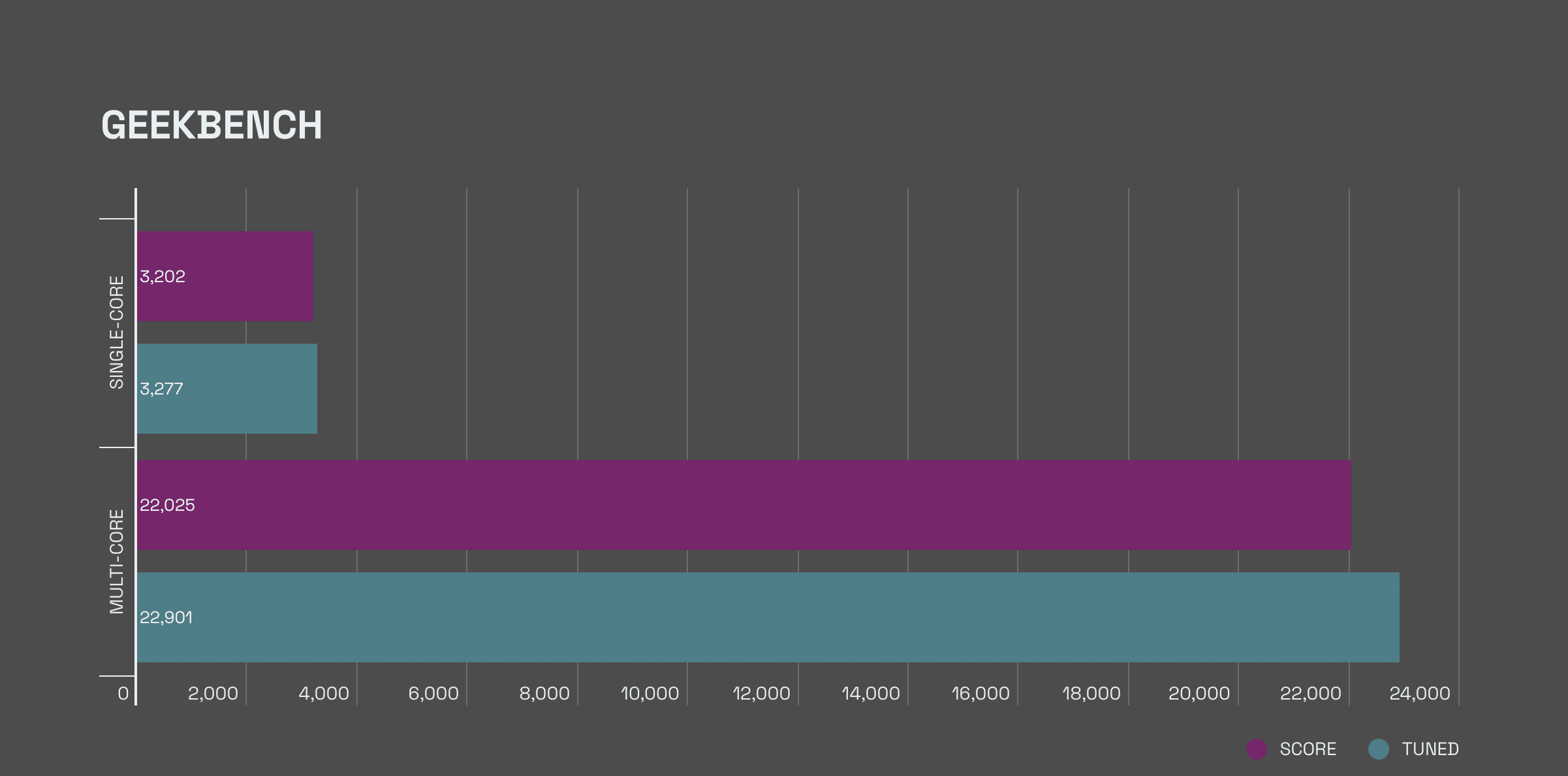The height and width of the screenshot is (776, 1568).
Task: Click the TUNED legend label
Action: [x=1430, y=749]
